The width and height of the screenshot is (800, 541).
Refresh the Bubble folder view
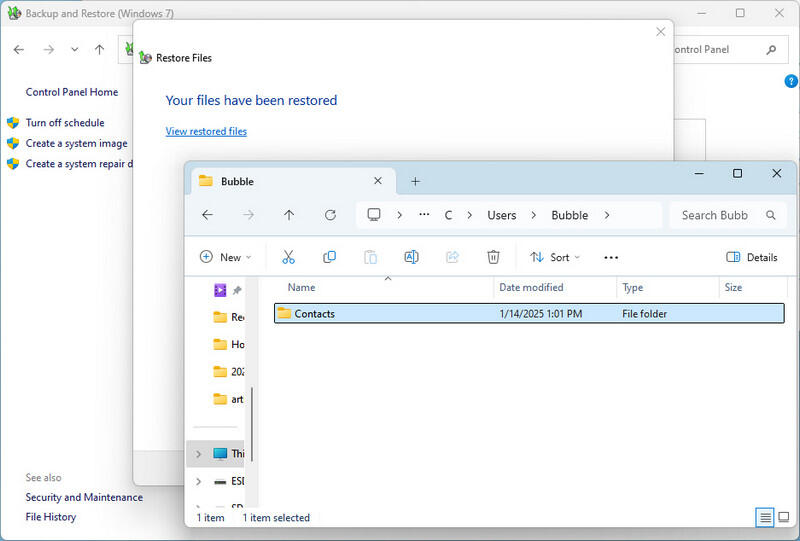pos(330,215)
